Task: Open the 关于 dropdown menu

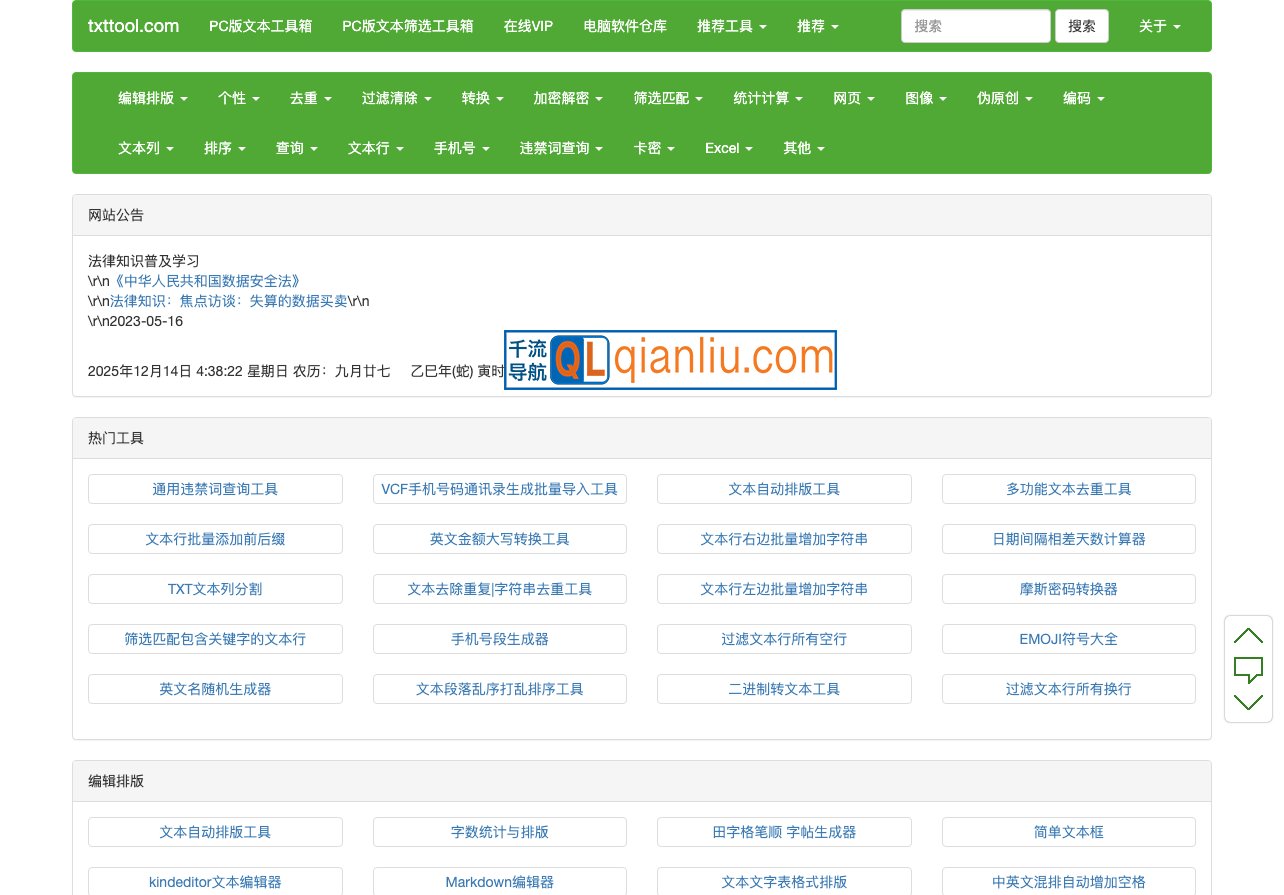Action: pyautogui.click(x=1159, y=26)
